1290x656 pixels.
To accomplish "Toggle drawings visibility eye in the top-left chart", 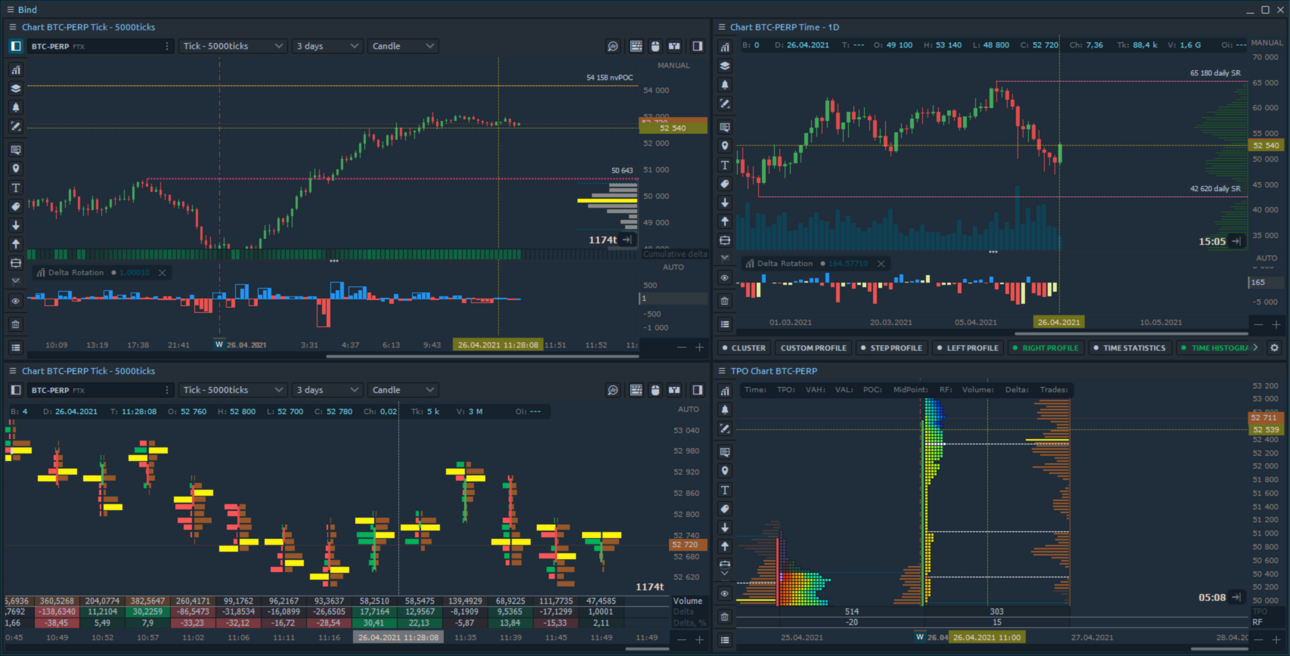I will tap(16, 301).
